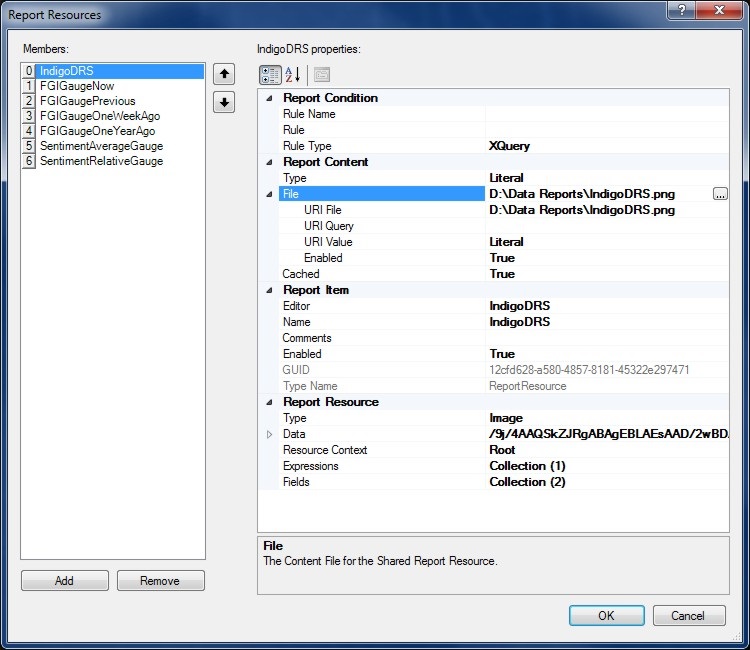
Task: Confirm the dialog with OK
Action: [x=606, y=615]
